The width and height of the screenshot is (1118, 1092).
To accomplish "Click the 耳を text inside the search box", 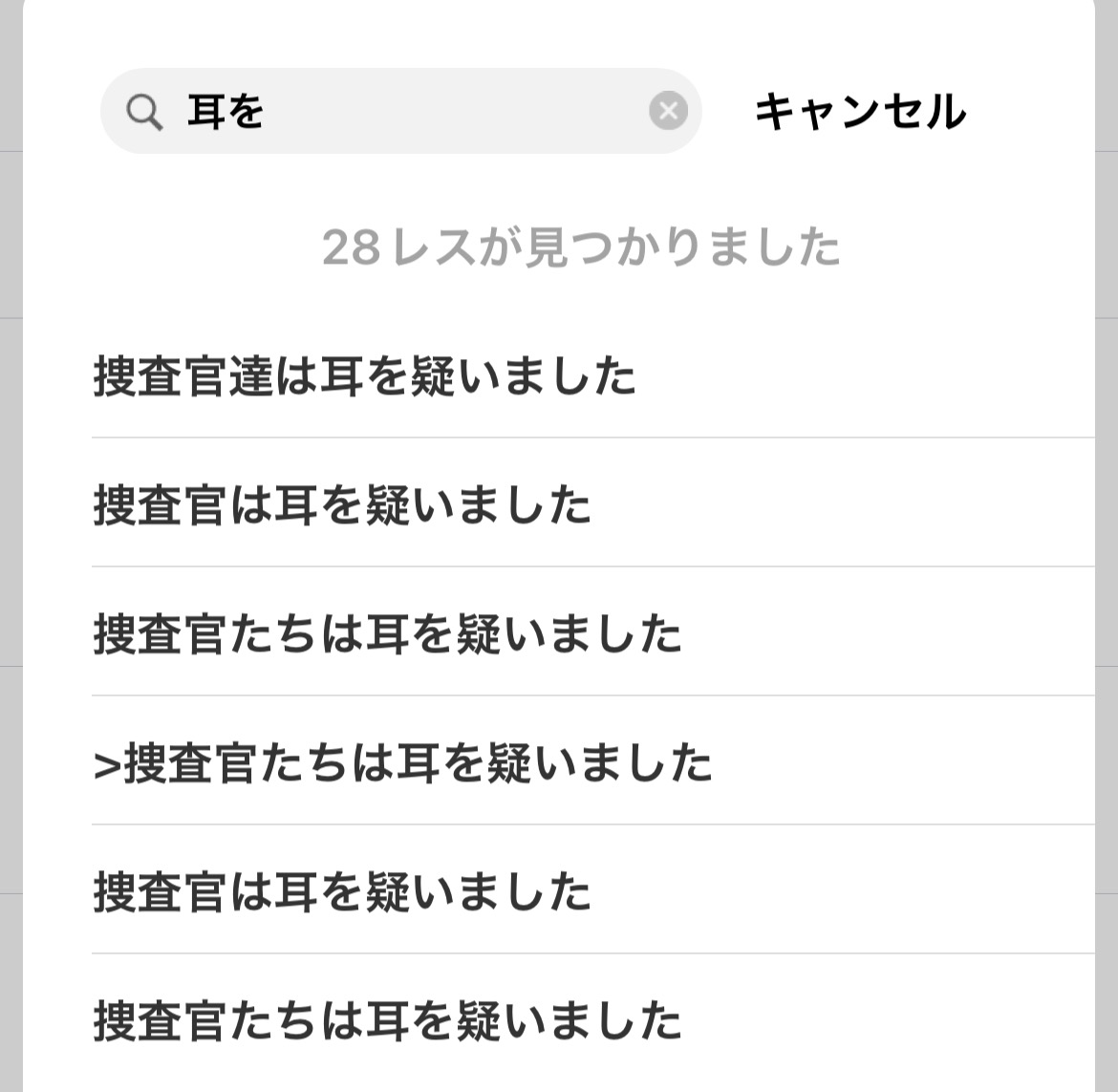I will (x=226, y=112).
